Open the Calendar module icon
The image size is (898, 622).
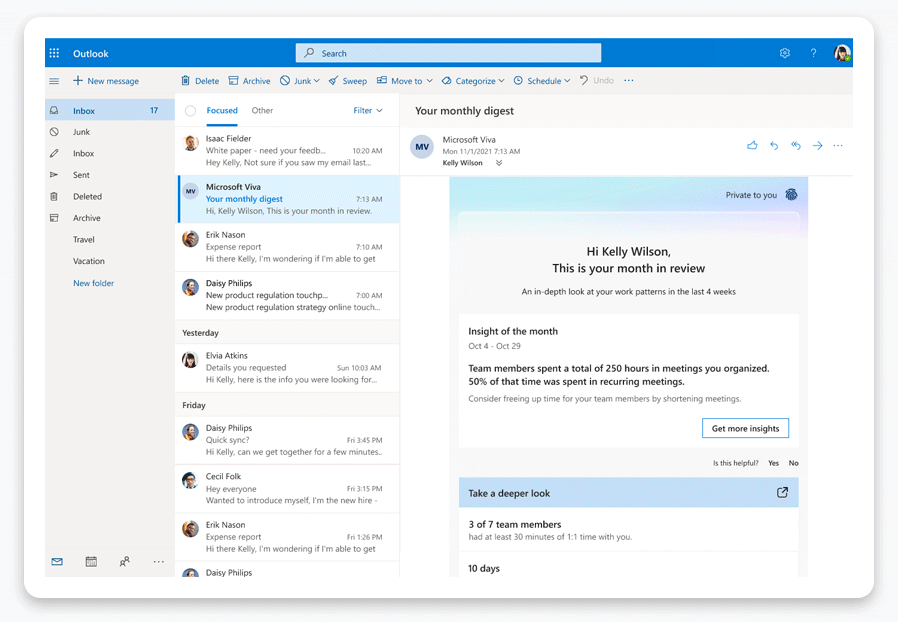(91, 562)
